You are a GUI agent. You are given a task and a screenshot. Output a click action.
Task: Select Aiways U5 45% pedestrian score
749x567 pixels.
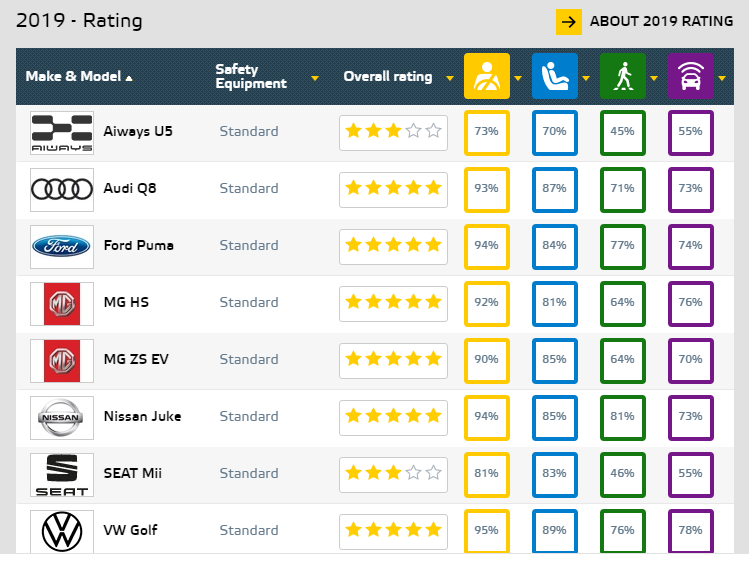(623, 133)
